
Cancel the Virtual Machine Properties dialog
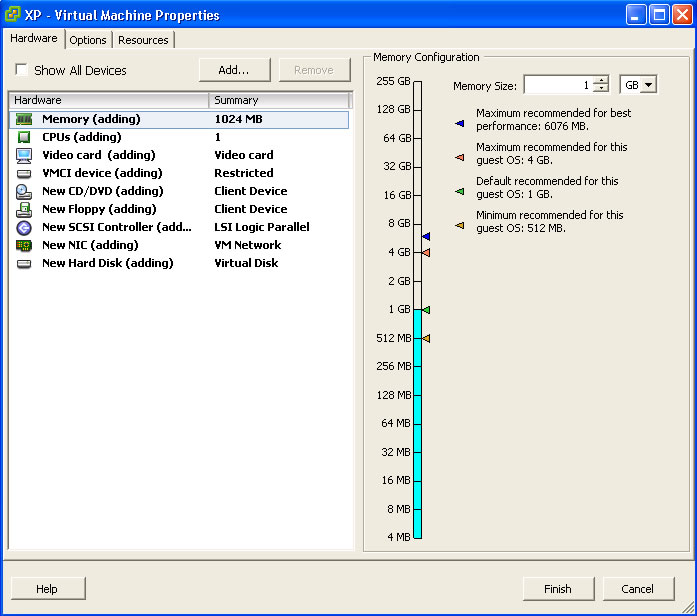click(x=638, y=589)
